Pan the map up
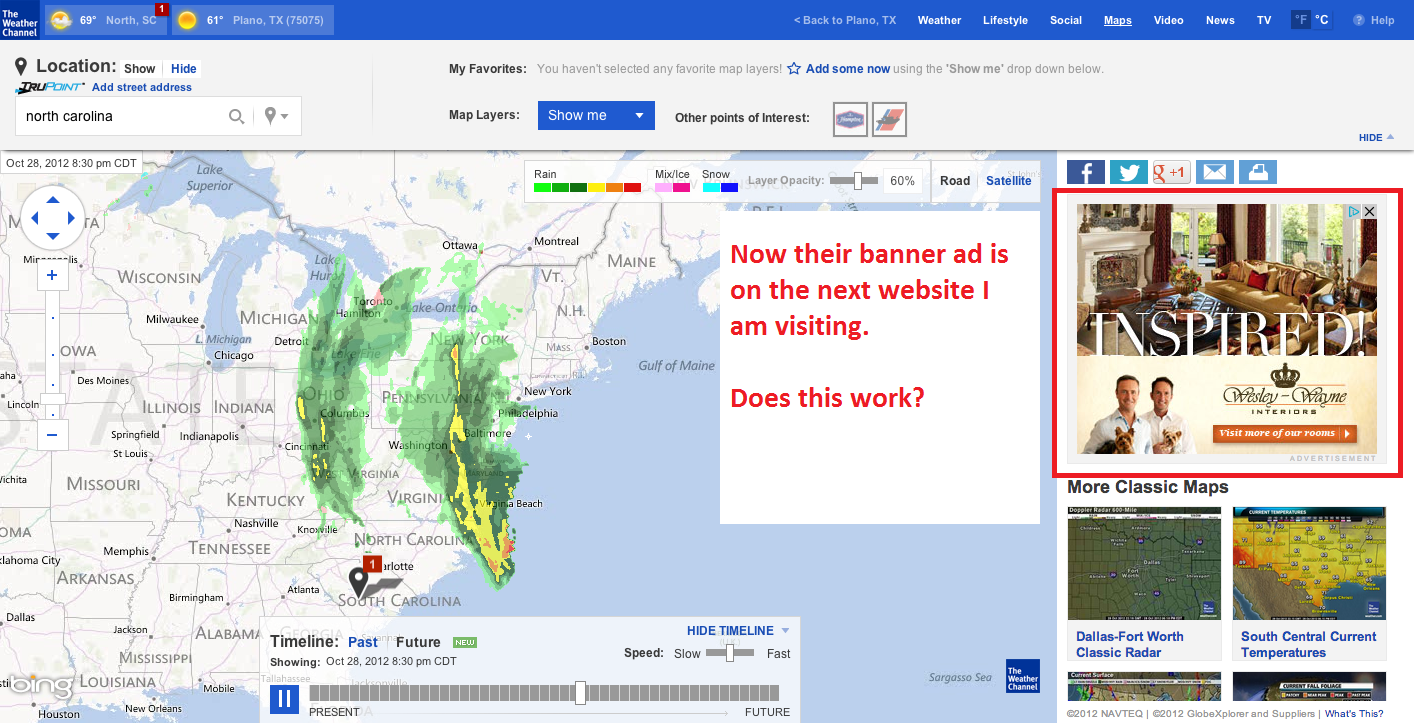The height and width of the screenshot is (723, 1414). coord(54,198)
